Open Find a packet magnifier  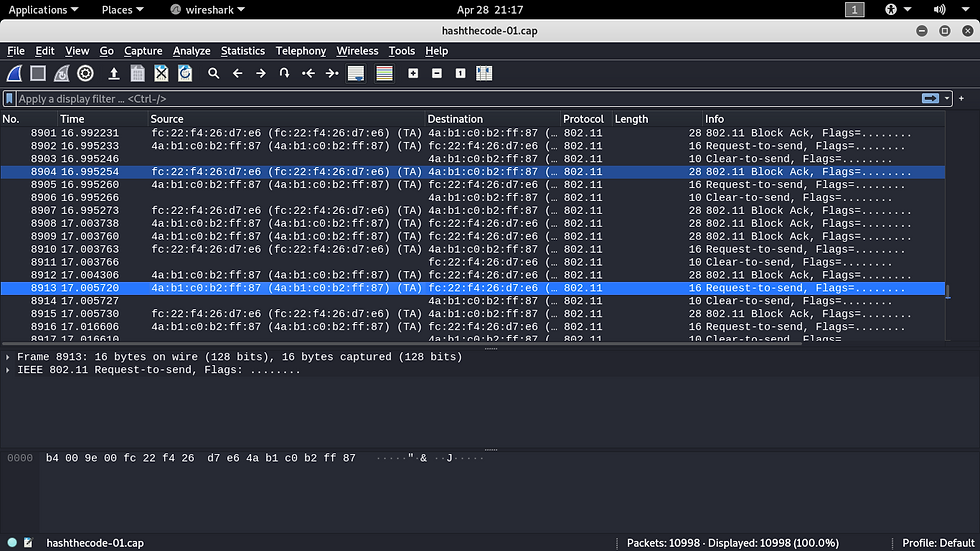point(214,74)
